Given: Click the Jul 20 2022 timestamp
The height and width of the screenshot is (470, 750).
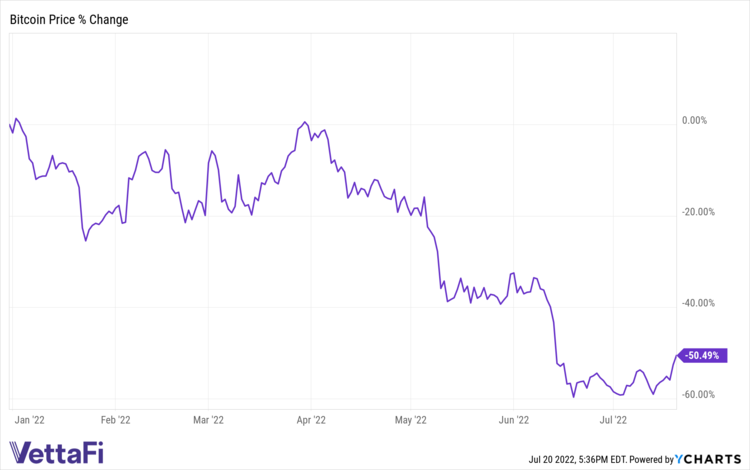Looking at the screenshot, I should coord(565,458).
